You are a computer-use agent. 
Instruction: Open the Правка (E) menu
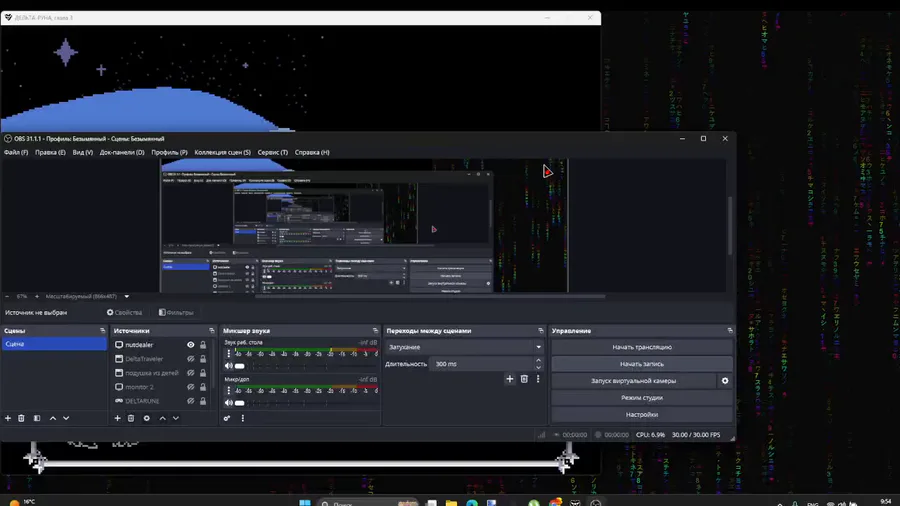coord(50,153)
